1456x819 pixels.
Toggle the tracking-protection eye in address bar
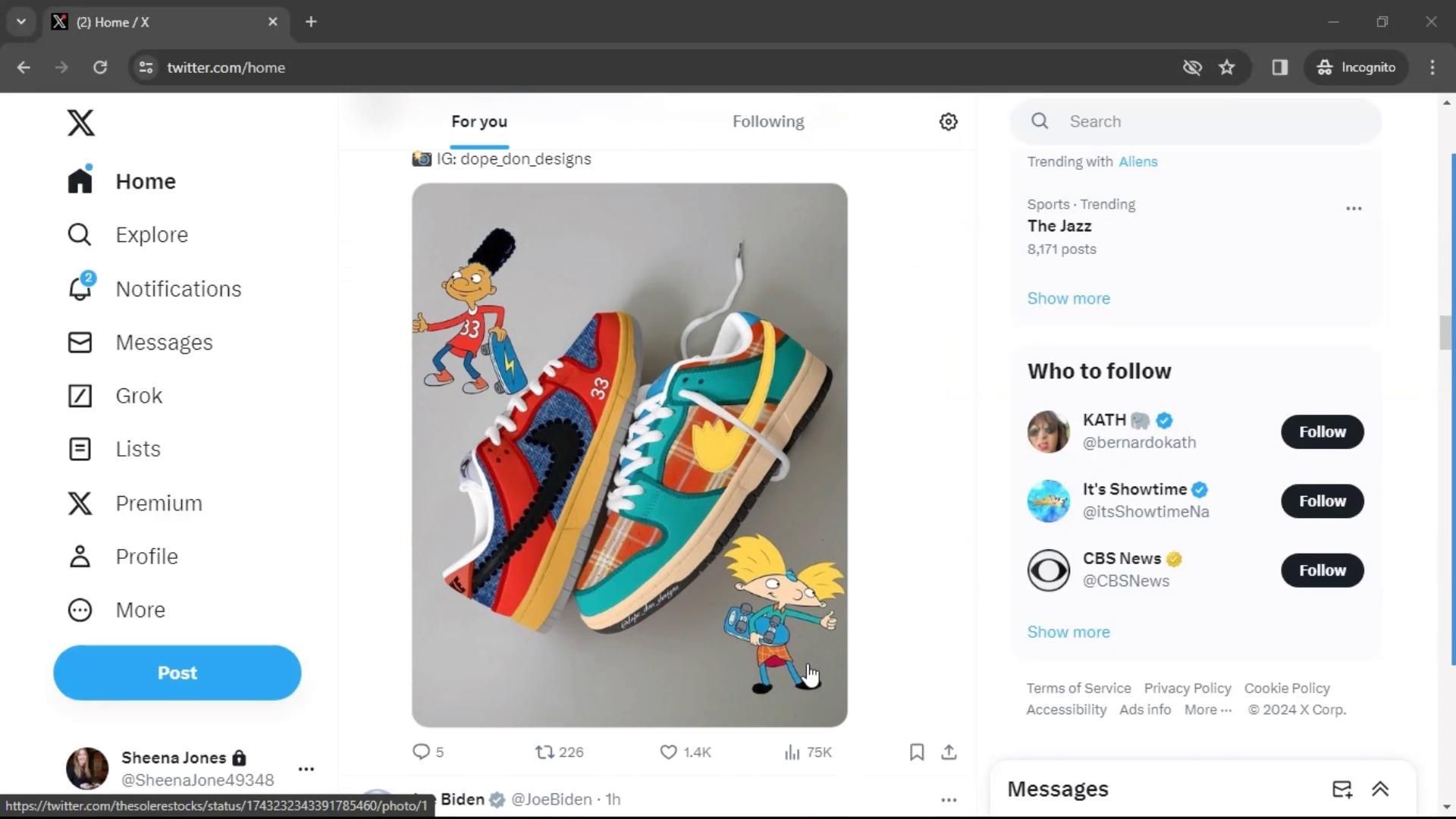coord(1193,67)
